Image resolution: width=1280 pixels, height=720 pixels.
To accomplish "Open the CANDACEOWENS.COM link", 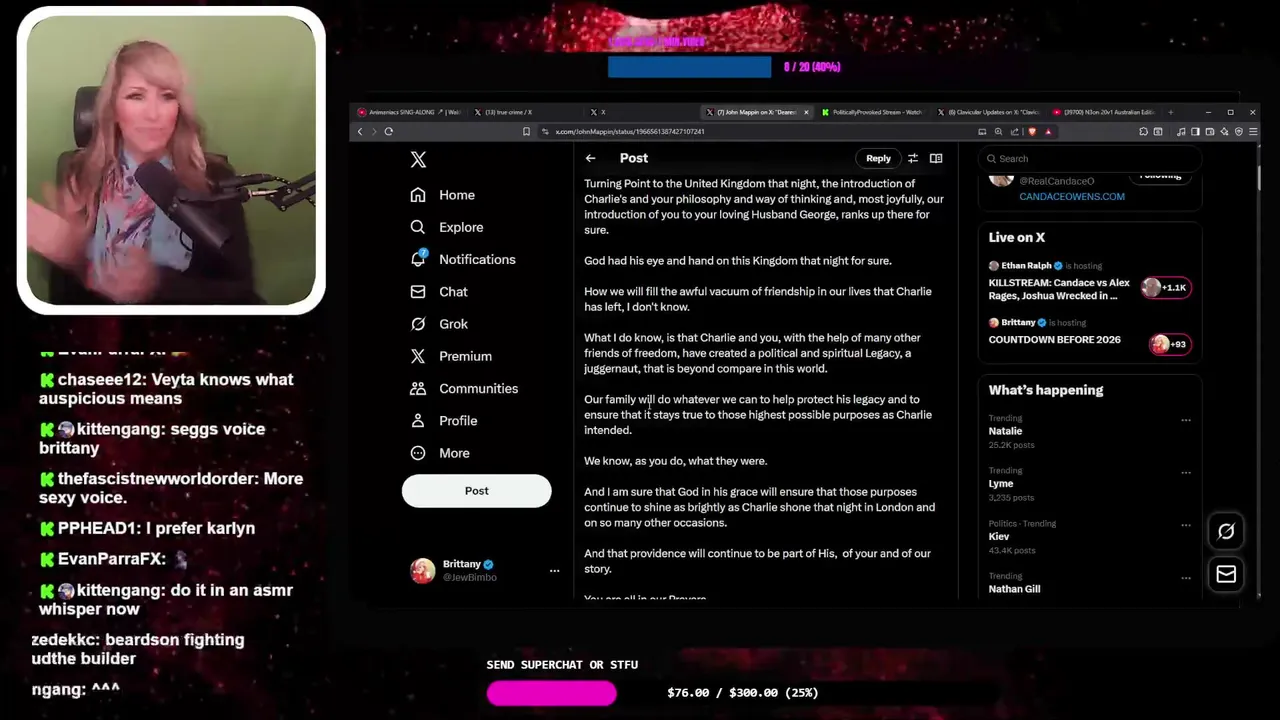I will click(x=1072, y=197).
